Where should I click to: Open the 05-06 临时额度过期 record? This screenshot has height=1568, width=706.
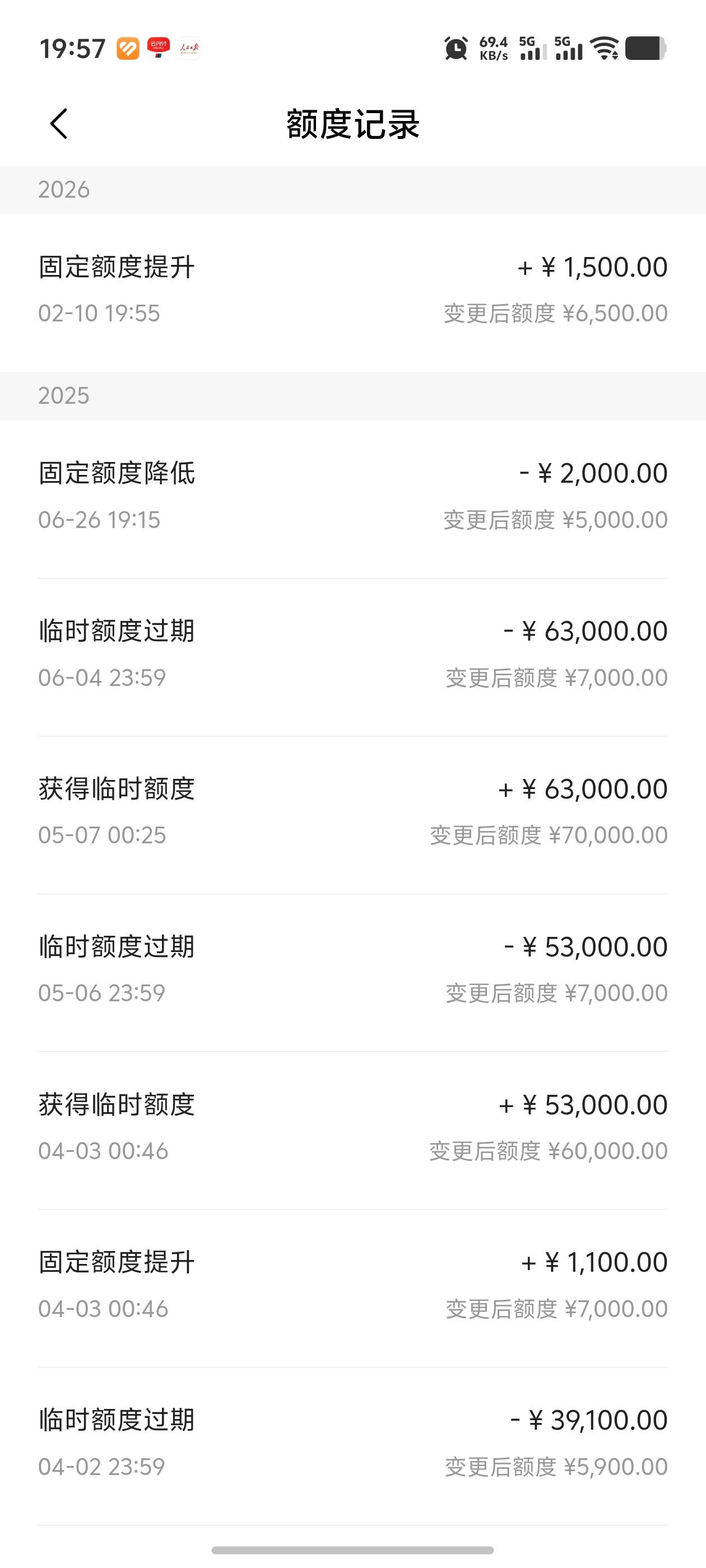tap(352, 969)
